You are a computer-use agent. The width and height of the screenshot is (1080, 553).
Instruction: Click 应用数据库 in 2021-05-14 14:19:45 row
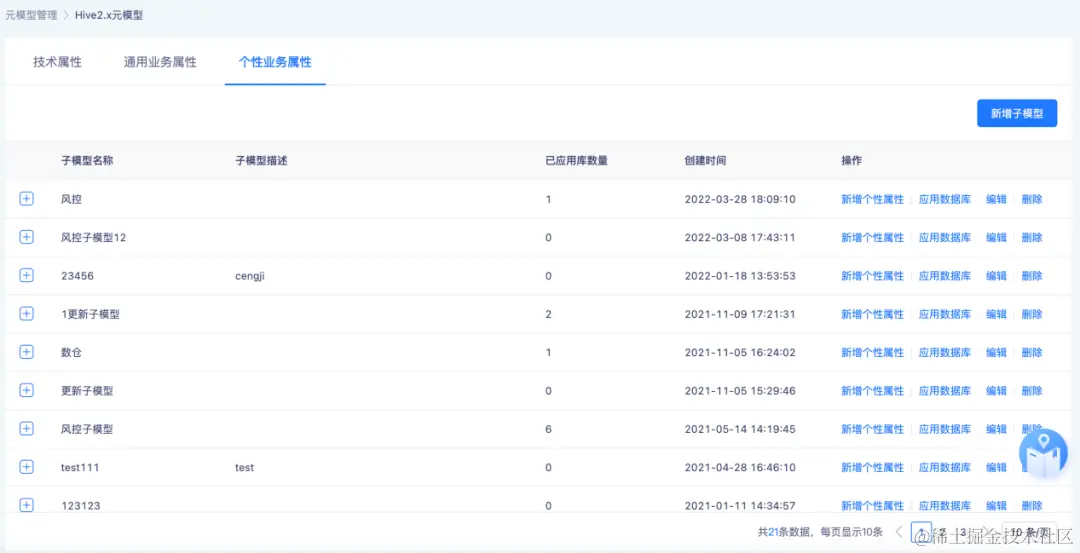point(945,429)
